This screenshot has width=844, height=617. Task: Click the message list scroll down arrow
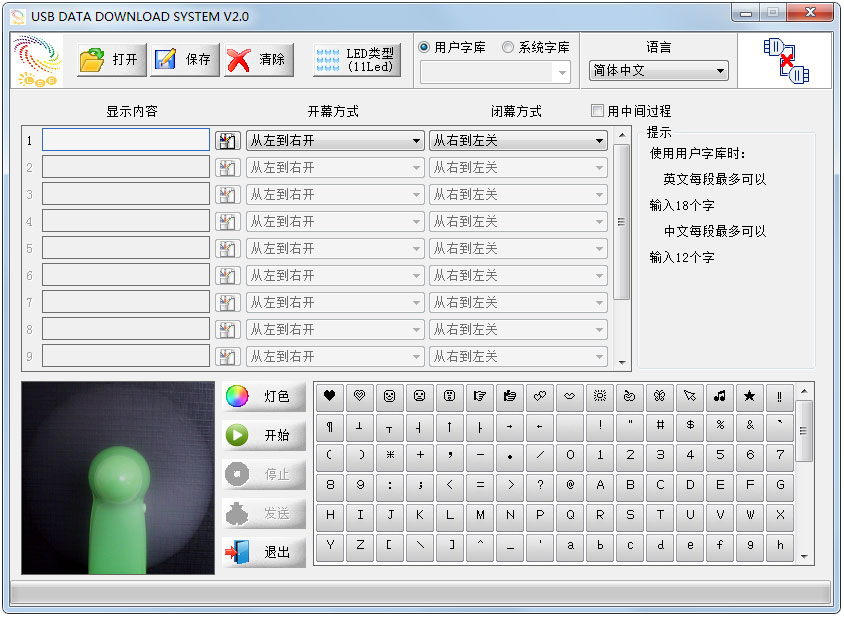point(622,362)
